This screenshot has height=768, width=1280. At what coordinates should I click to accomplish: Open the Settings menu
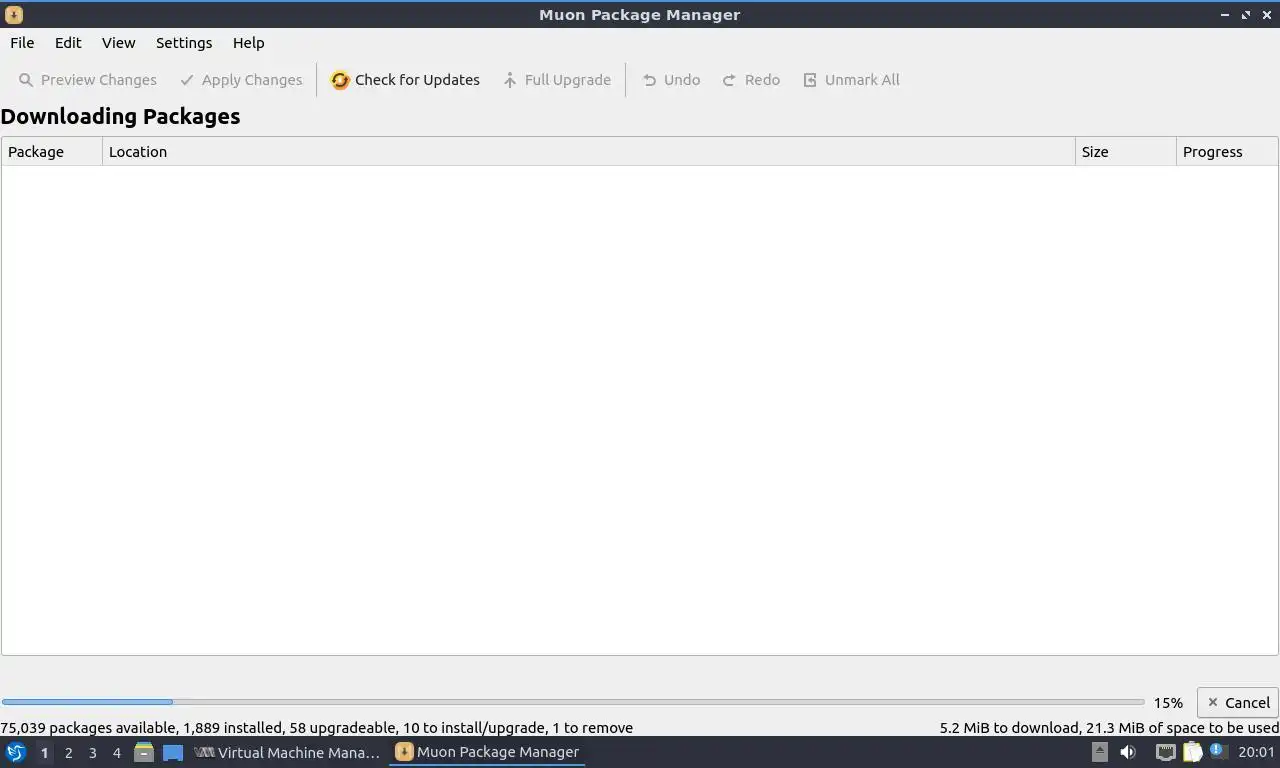click(184, 43)
